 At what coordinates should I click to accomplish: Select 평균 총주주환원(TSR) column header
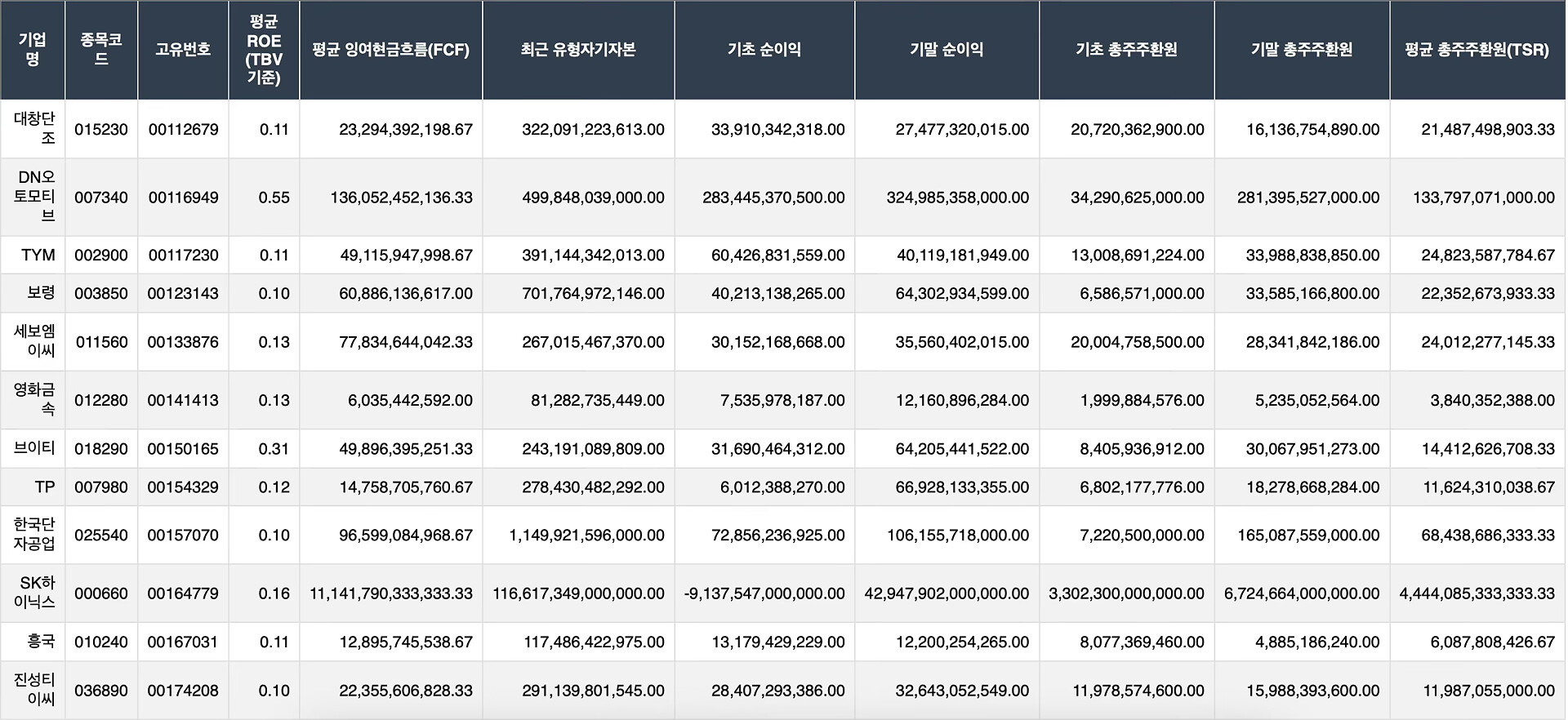[1477, 50]
